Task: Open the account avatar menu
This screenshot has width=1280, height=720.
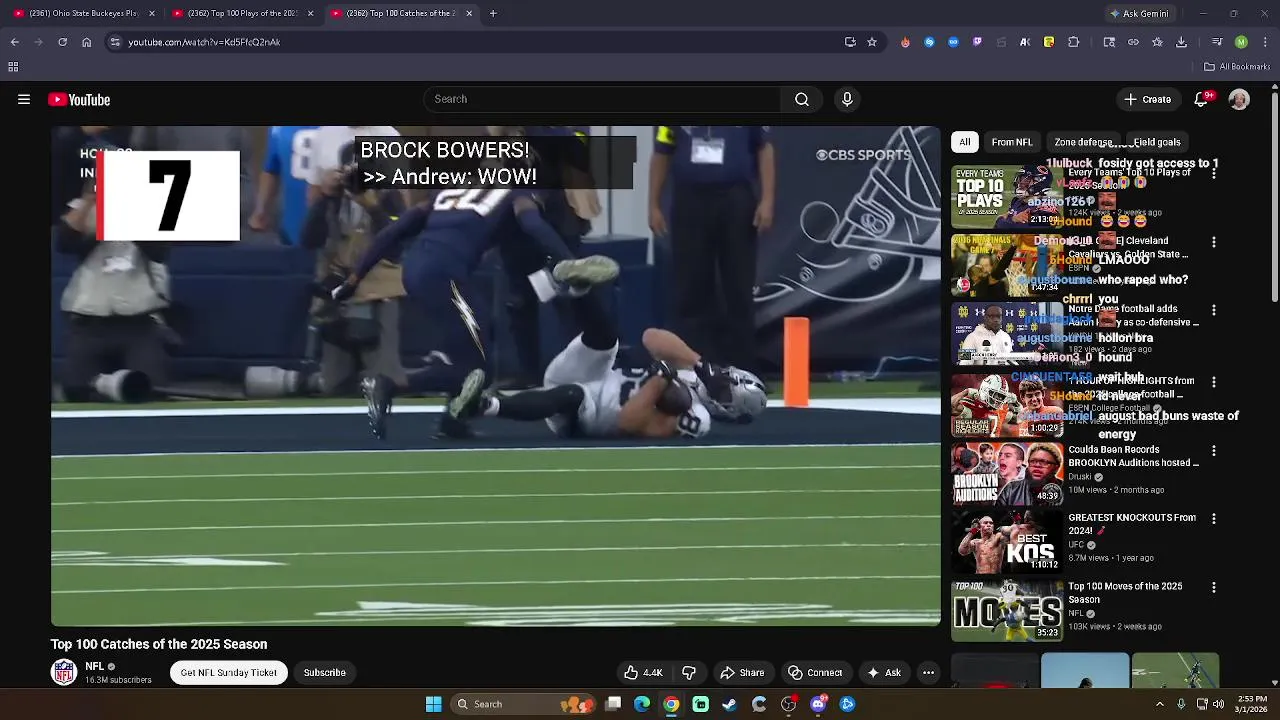Action: point(1239,99)
